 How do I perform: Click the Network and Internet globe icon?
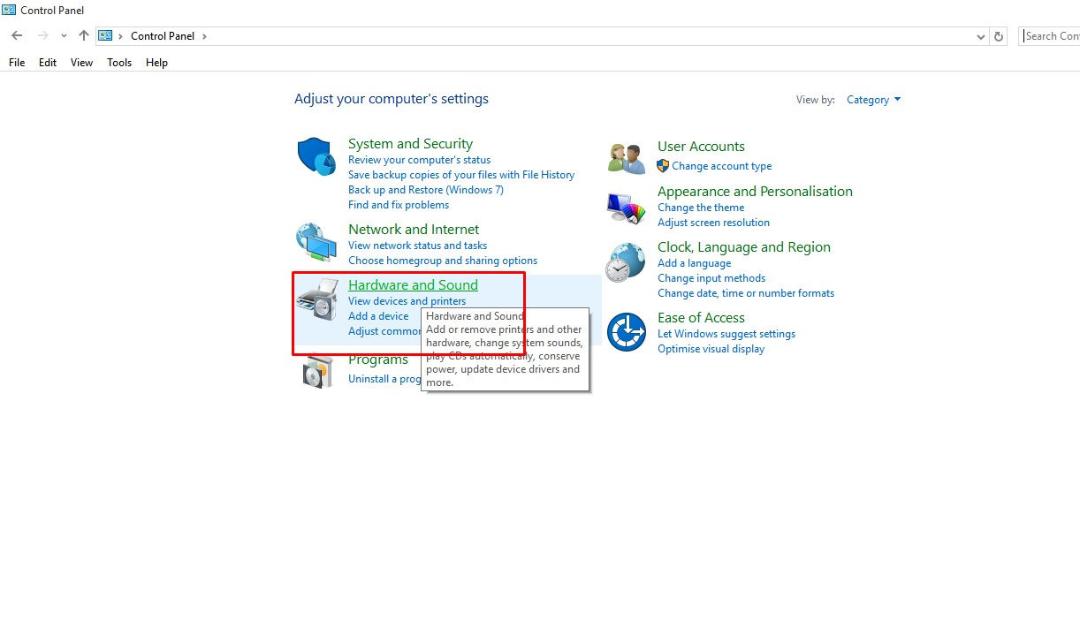coord(316,242)
